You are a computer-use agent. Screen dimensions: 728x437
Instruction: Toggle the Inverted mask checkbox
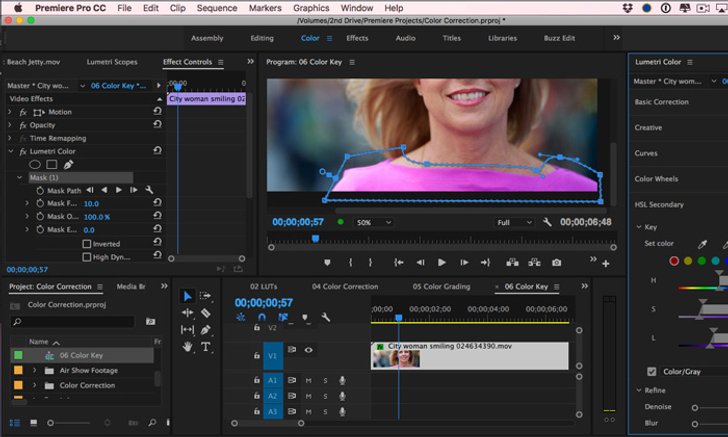coord(86,244)
